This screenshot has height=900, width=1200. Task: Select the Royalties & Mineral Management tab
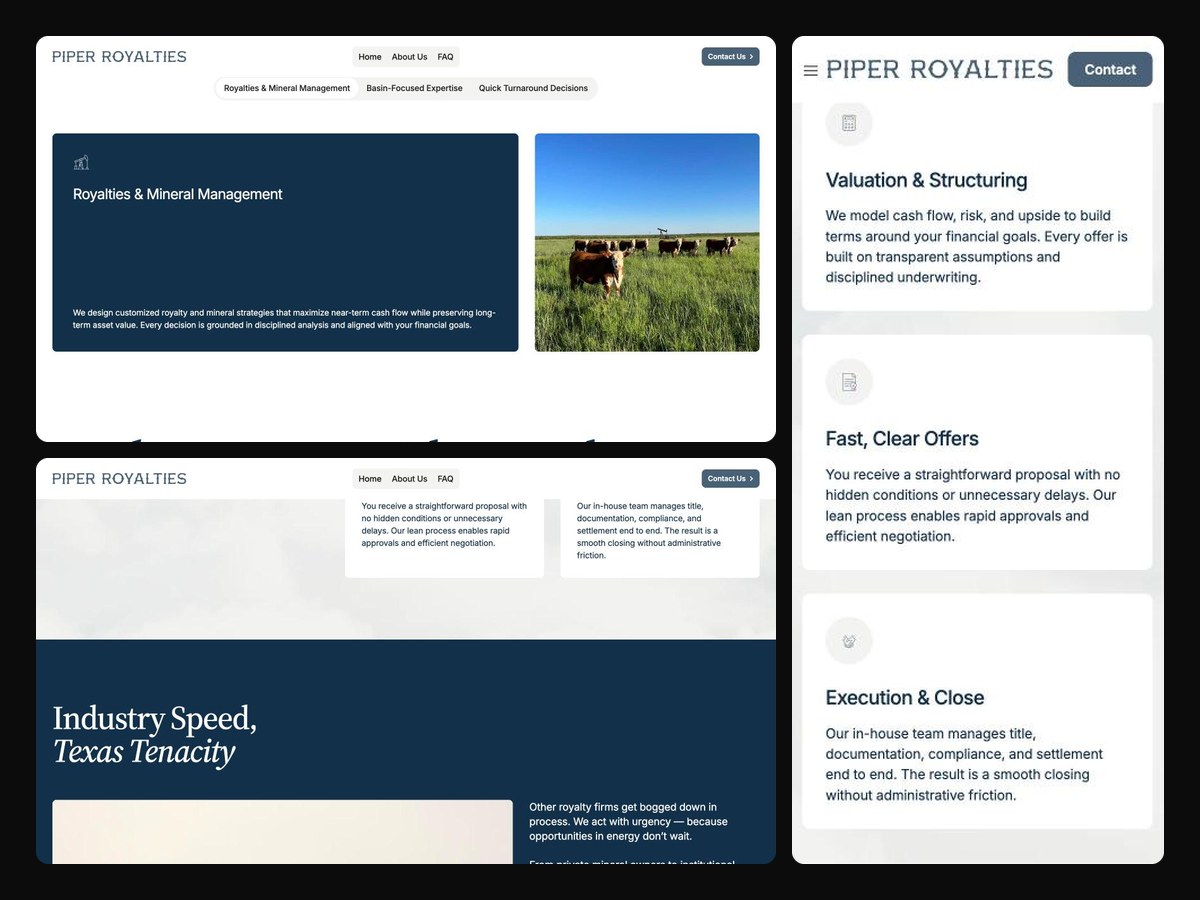click(287, 88)
